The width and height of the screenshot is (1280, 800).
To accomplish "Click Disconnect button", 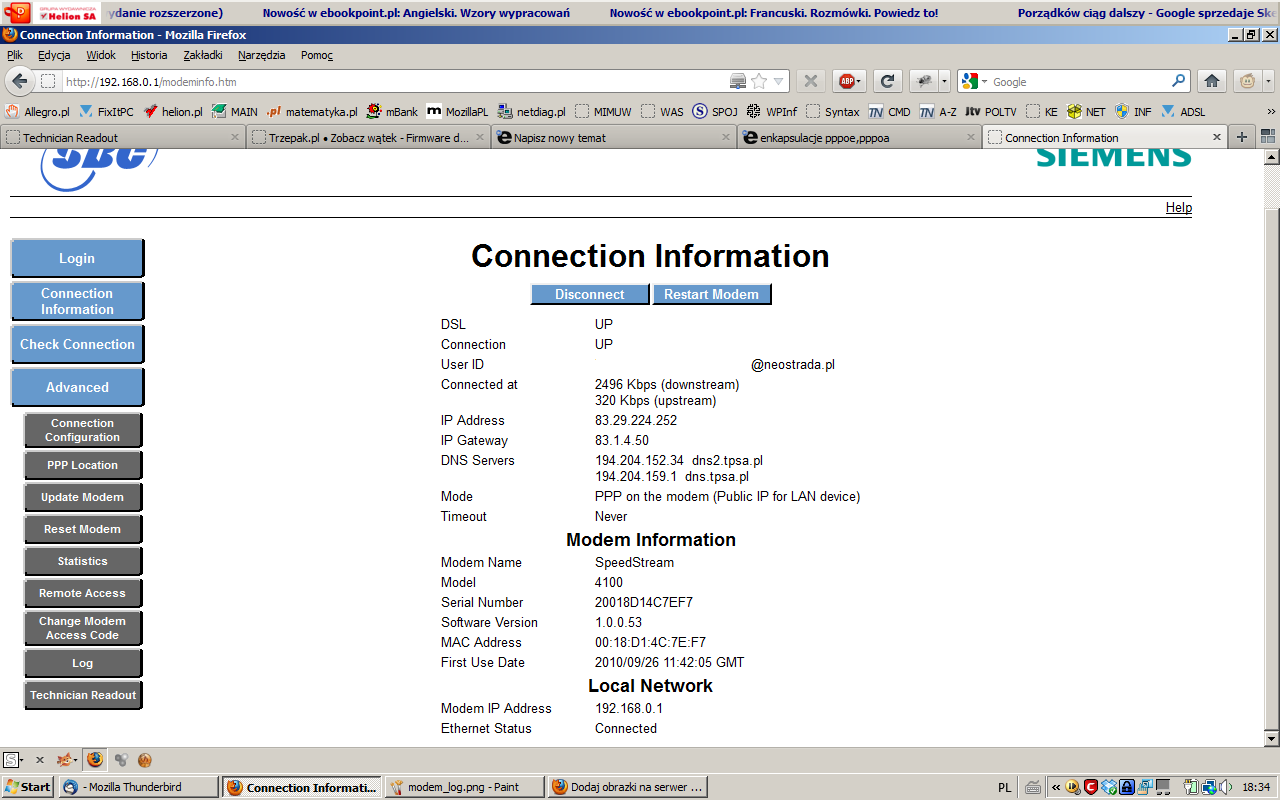I will 589,294.
